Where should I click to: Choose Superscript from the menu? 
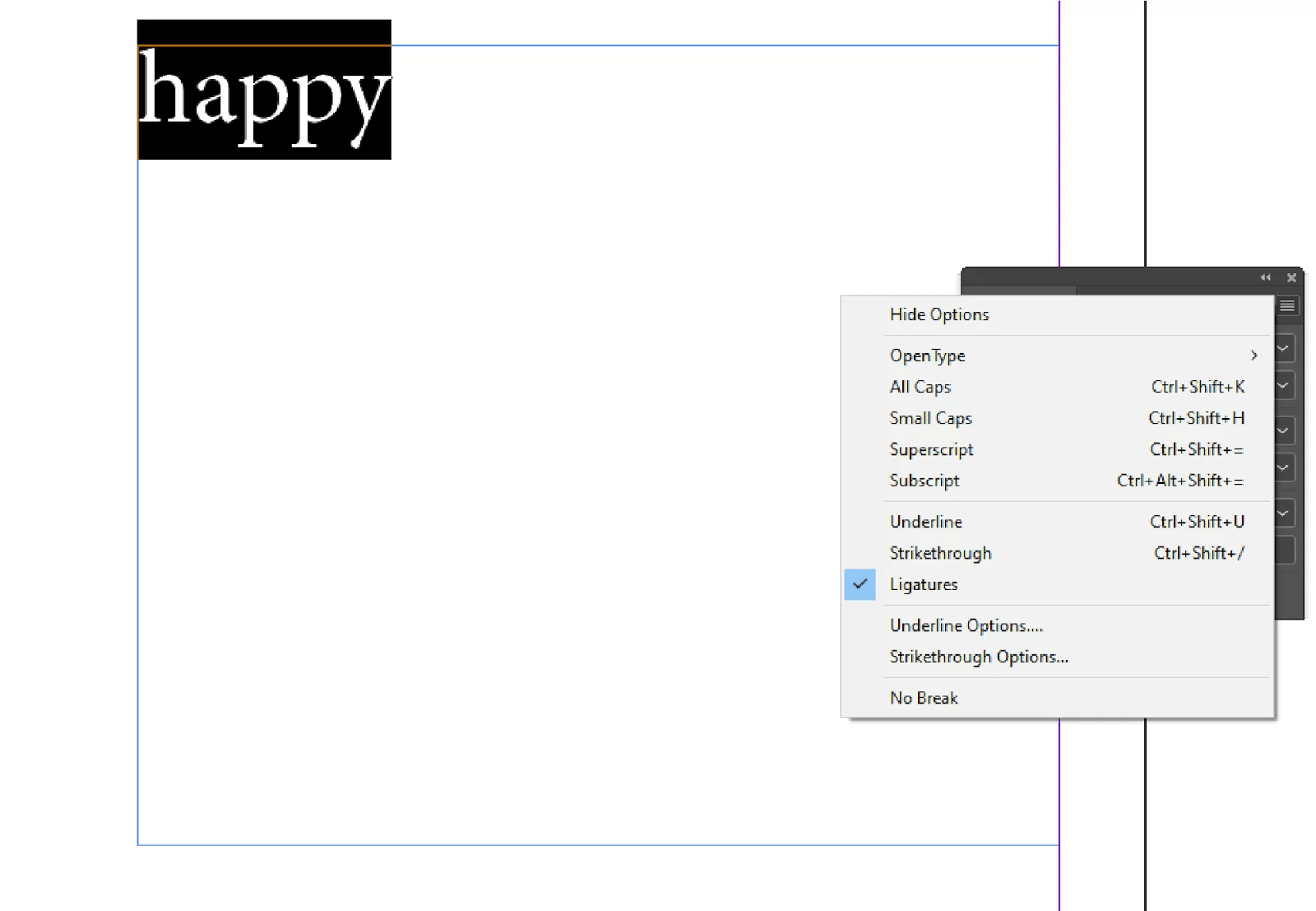tap(931, 449)
